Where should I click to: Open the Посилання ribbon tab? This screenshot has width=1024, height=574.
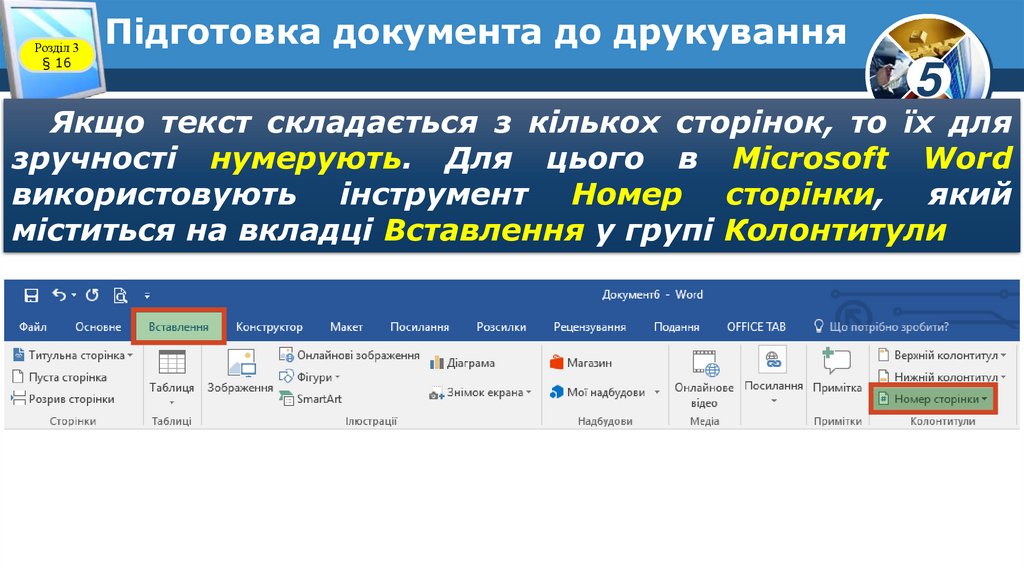point(419,327)
